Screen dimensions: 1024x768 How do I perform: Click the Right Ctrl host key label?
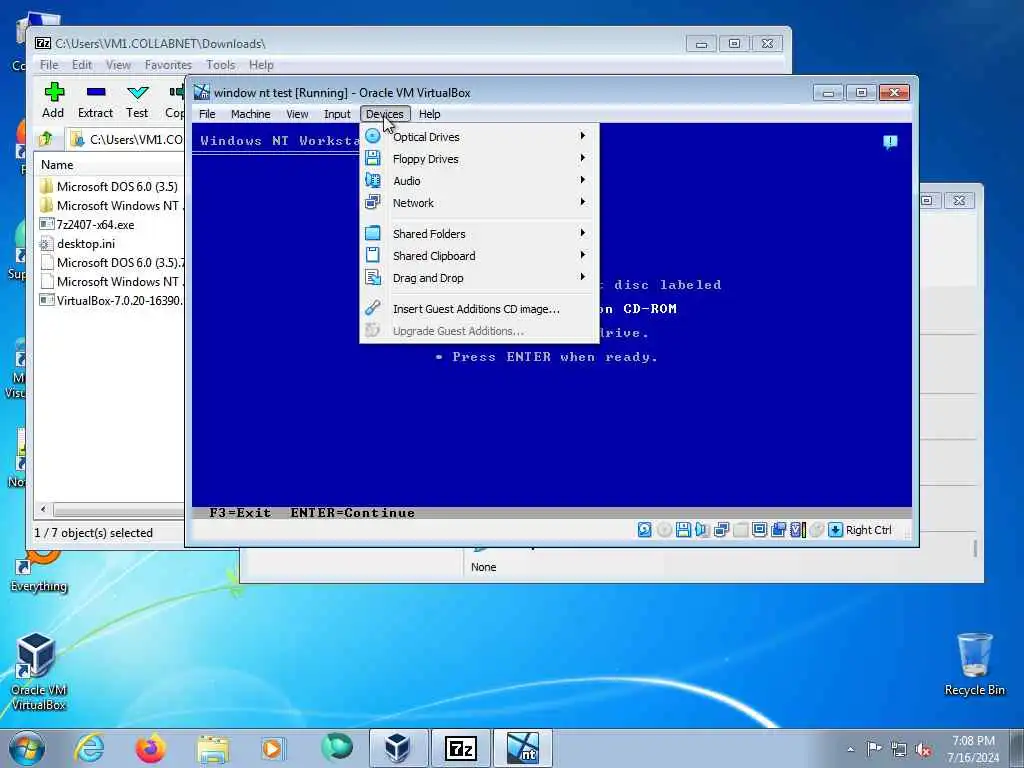pos(869,530)
